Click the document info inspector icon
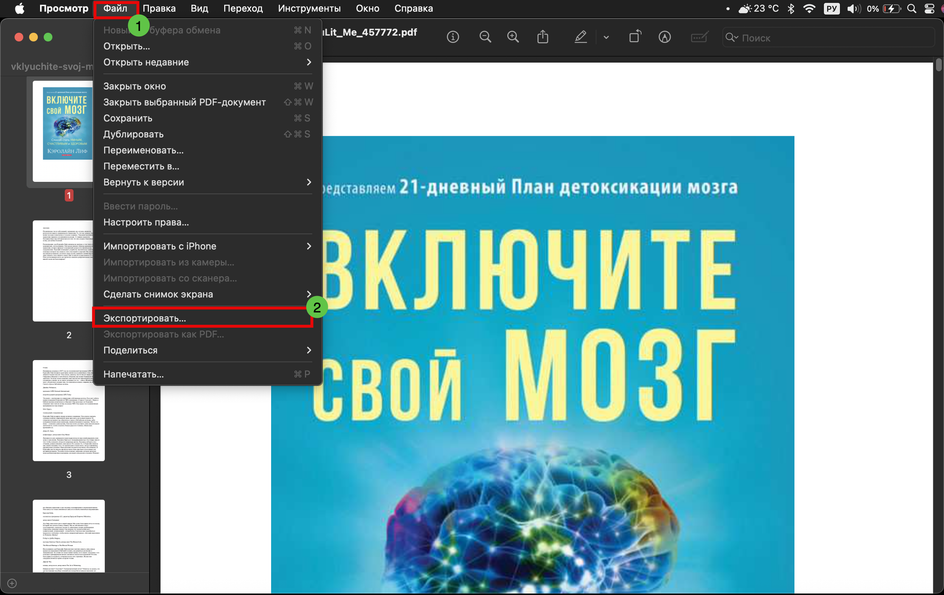This screenshot has width=944, height=595. coord(453,37)
